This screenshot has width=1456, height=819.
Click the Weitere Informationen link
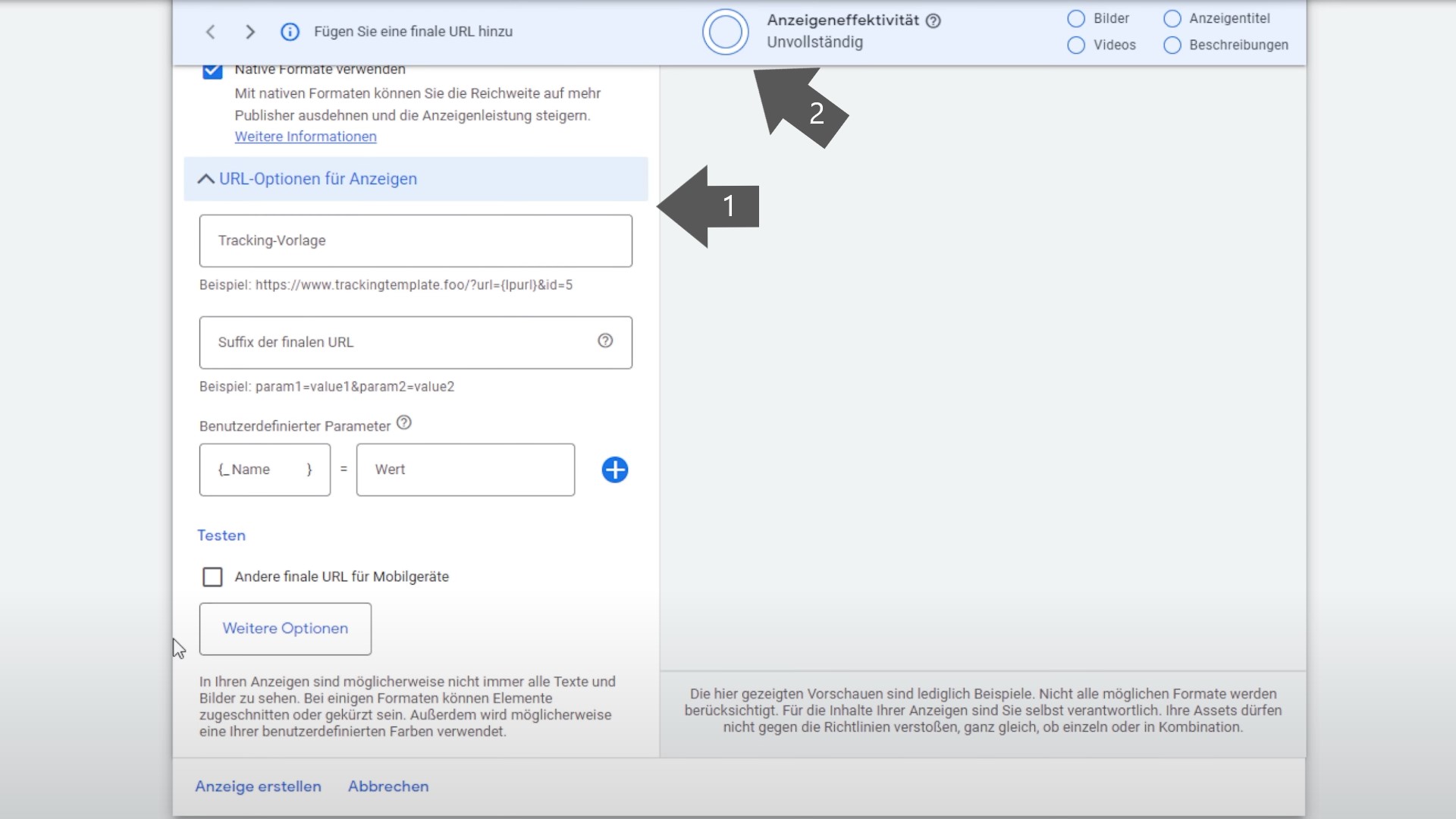click(x=305, y=135)
